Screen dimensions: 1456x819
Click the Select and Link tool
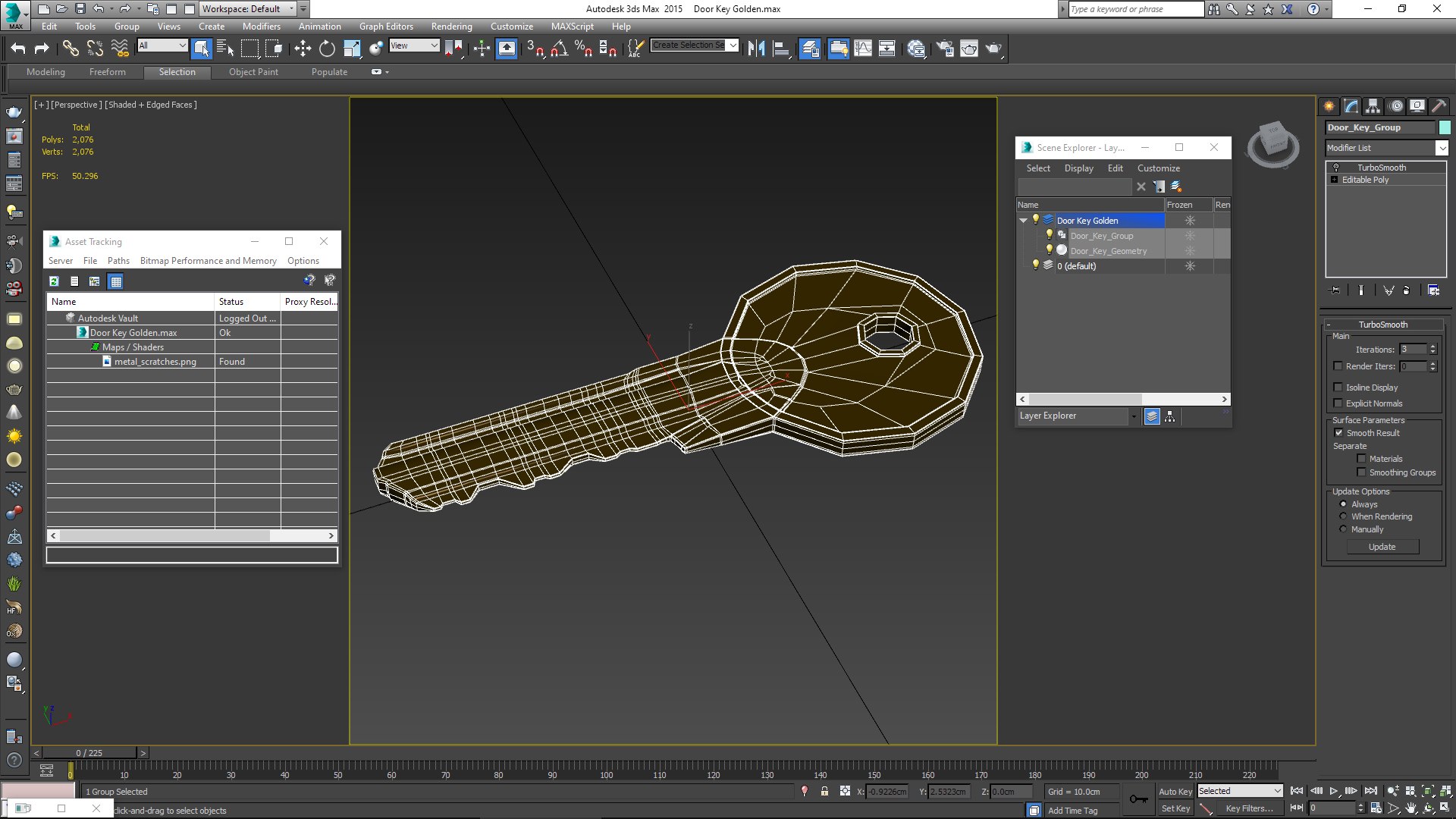pos(71,49)
